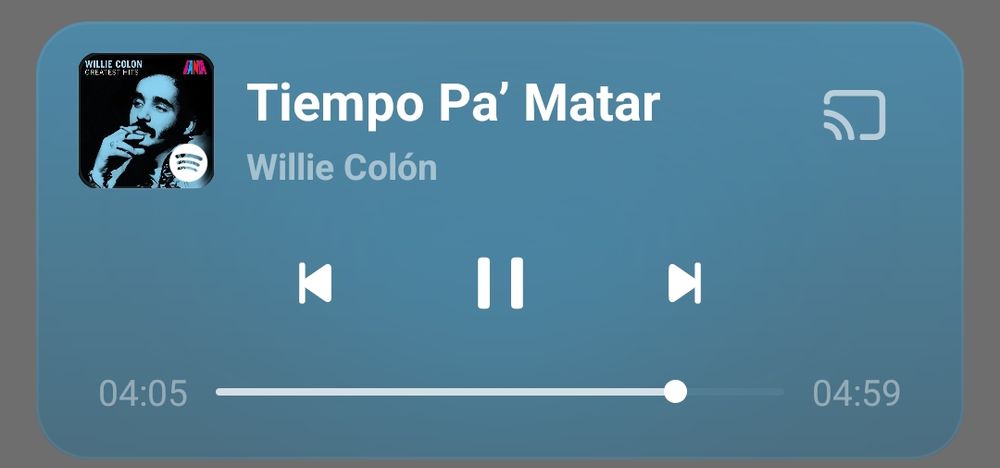Click the song title Tiempo Pa' Matar
Screen dimensions: 1000x468
pos(453,102)
